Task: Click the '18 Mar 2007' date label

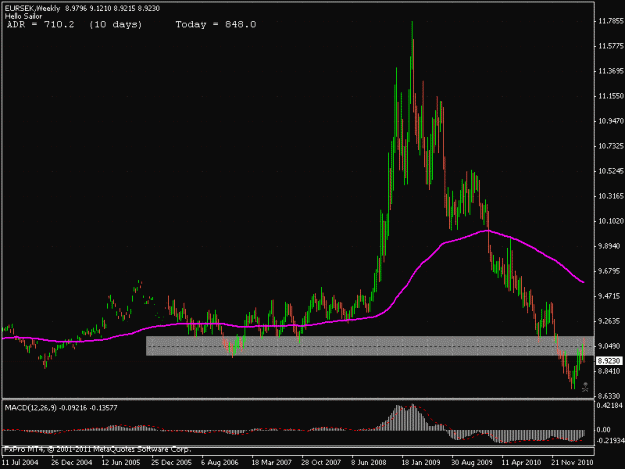Action: tap(271, 463)
